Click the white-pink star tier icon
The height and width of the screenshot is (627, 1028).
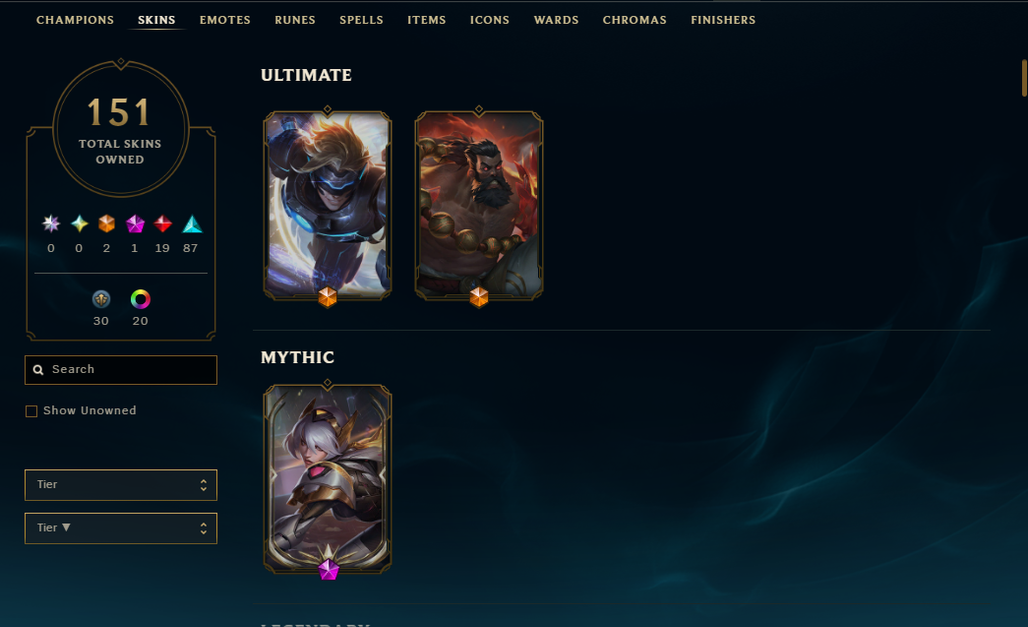click(x=51, y=224)
